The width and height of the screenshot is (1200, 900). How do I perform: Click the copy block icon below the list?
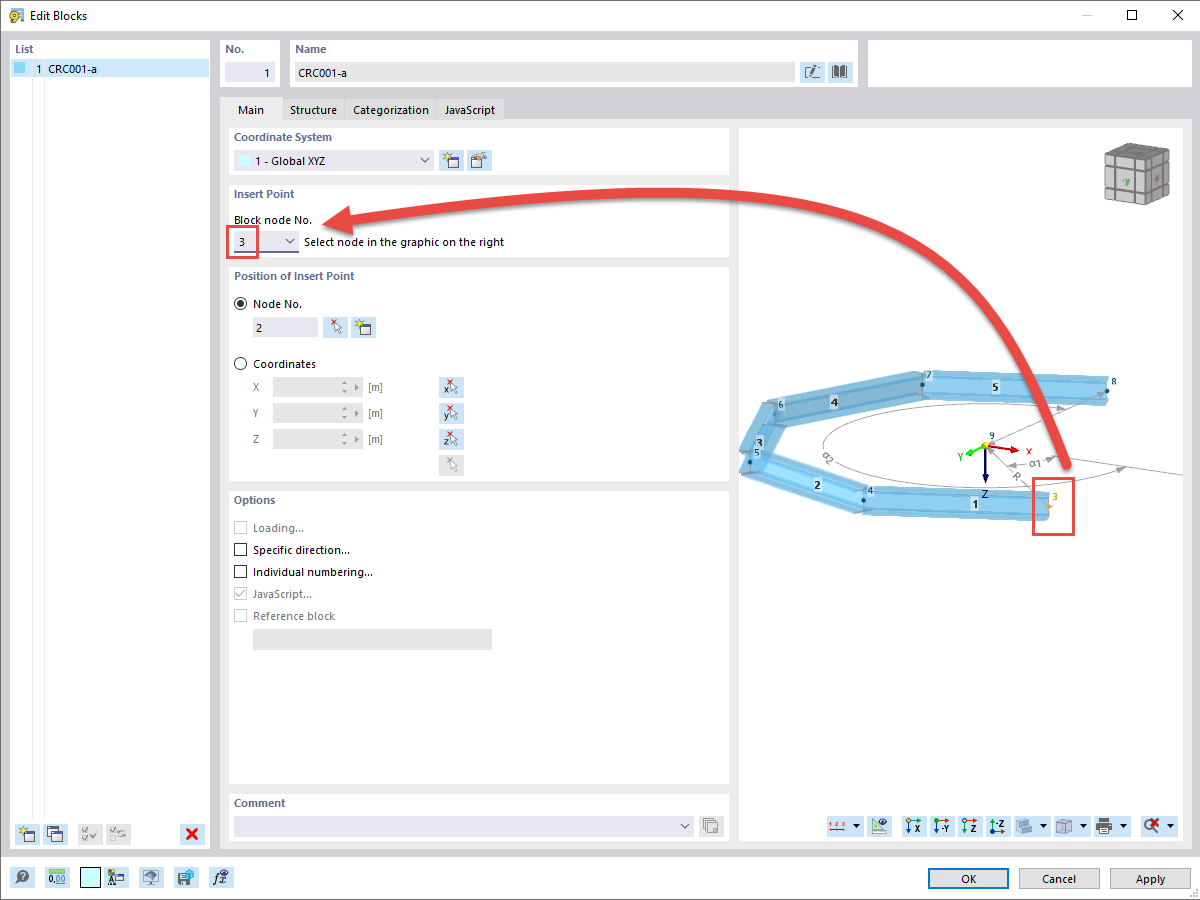coord(55,834)
